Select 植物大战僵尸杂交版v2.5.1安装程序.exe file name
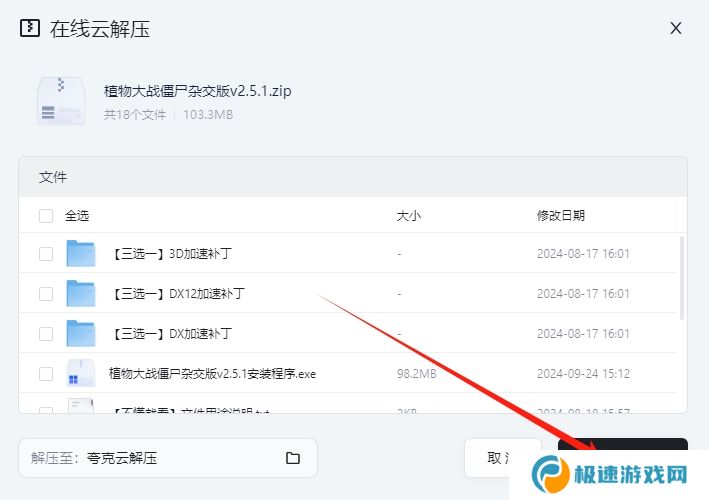Image resolution: width=709 pixels, height=500 pixels. click(x=213, y=374)
